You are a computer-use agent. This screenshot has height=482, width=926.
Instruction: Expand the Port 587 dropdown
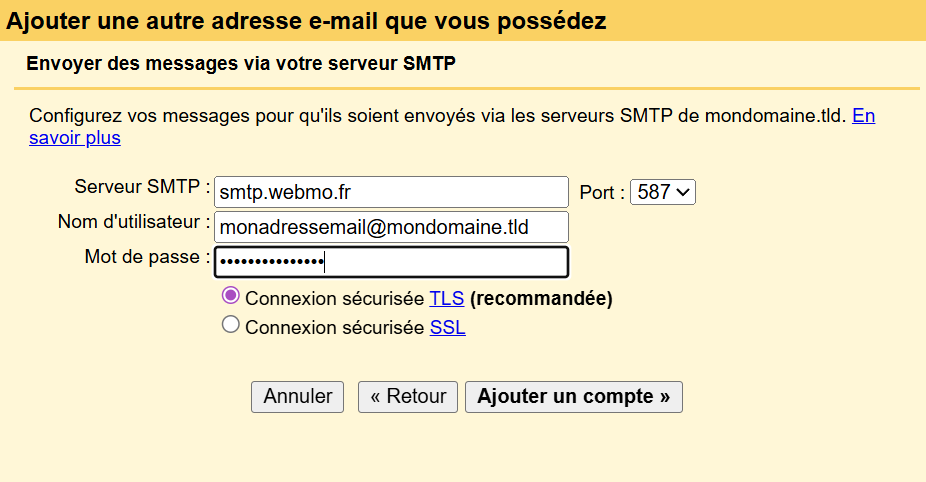662,192
